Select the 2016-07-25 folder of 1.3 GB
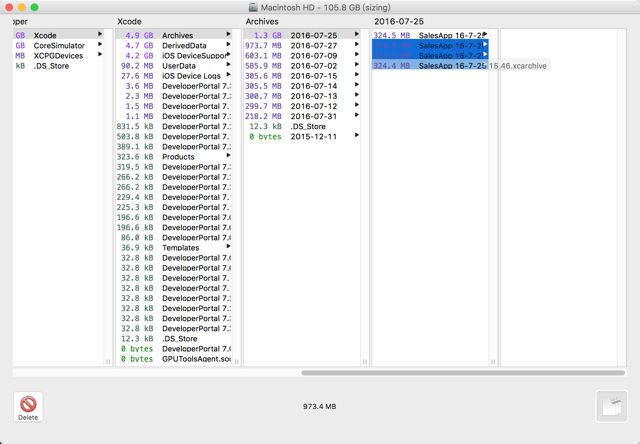The height and width of the screenshot is (444, 640). [x=302, y=35]
